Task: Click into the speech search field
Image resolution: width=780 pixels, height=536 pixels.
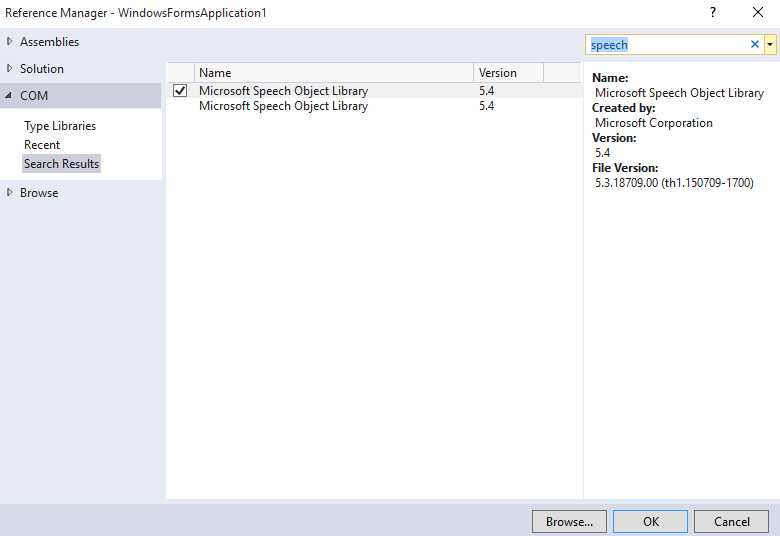Action: tap(667, 45)
